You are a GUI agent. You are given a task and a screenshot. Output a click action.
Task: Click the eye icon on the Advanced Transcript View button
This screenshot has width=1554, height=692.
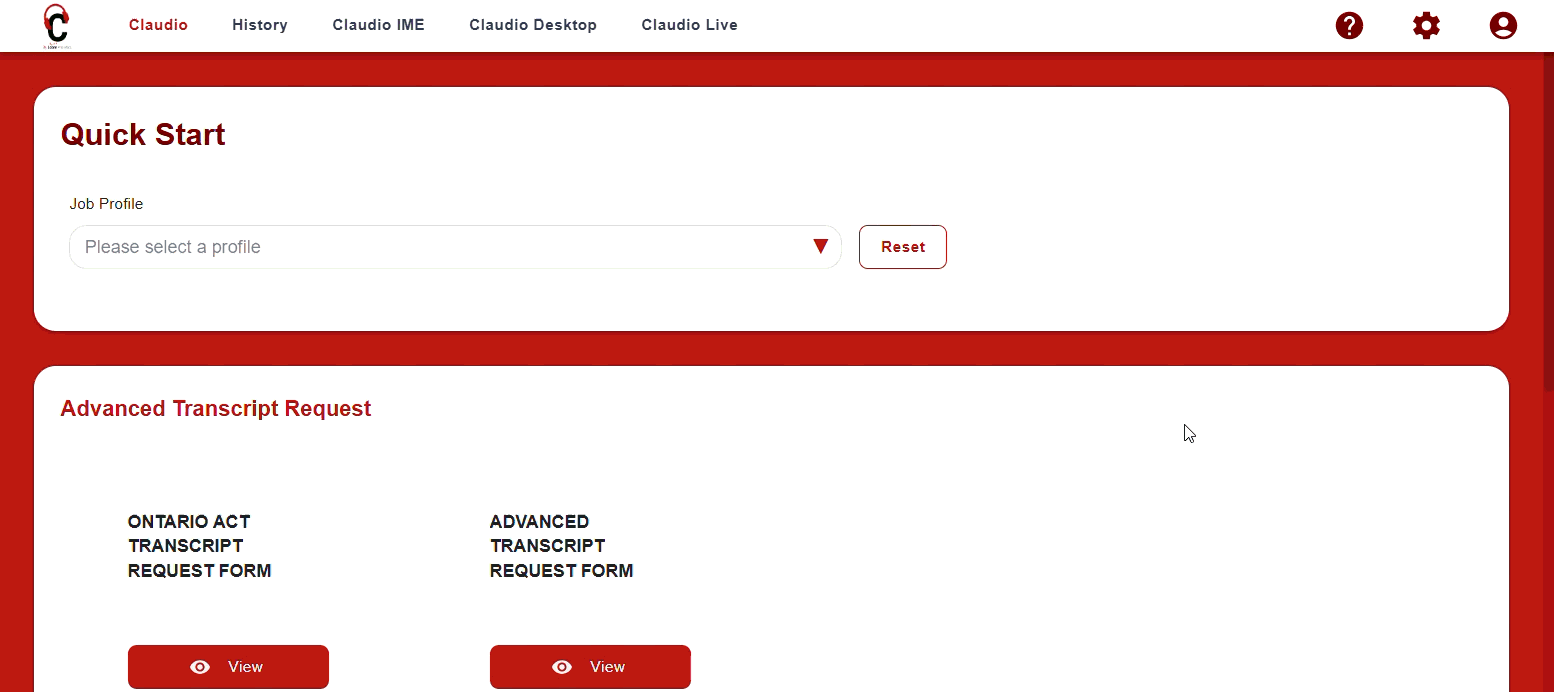tap(562, 666)
